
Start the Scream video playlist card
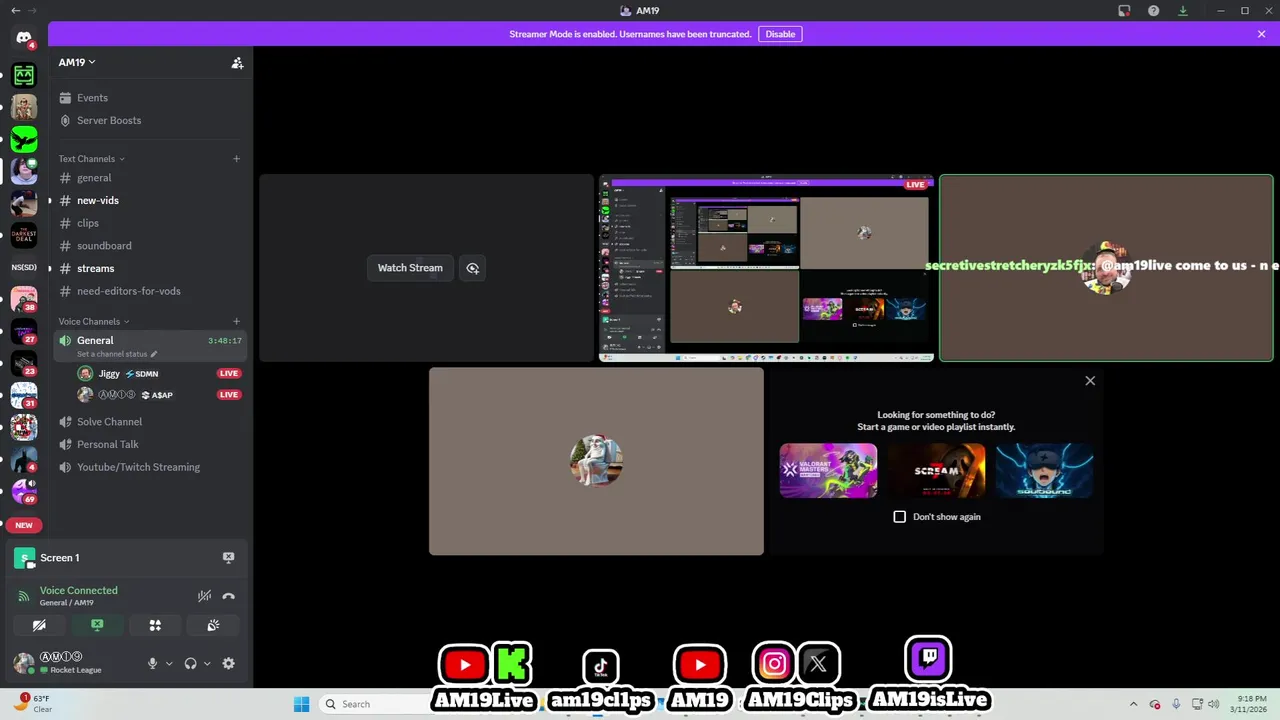[x=936, y=470]
